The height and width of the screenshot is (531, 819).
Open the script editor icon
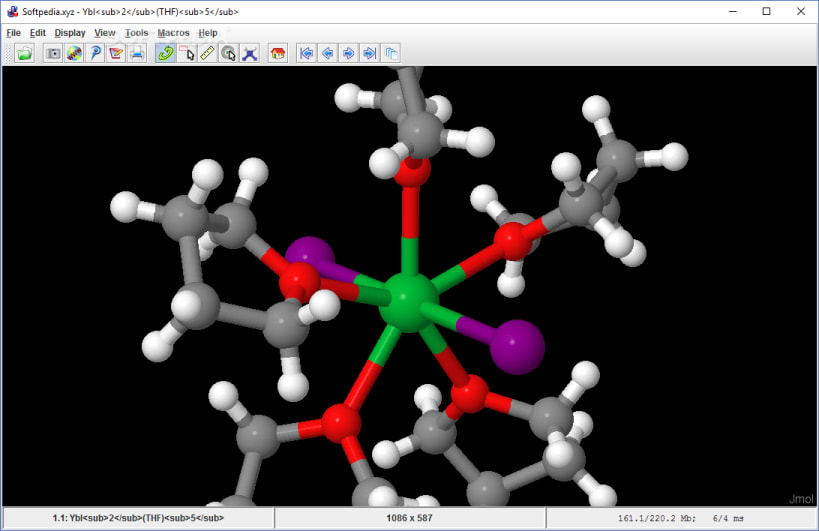point(116,53)
